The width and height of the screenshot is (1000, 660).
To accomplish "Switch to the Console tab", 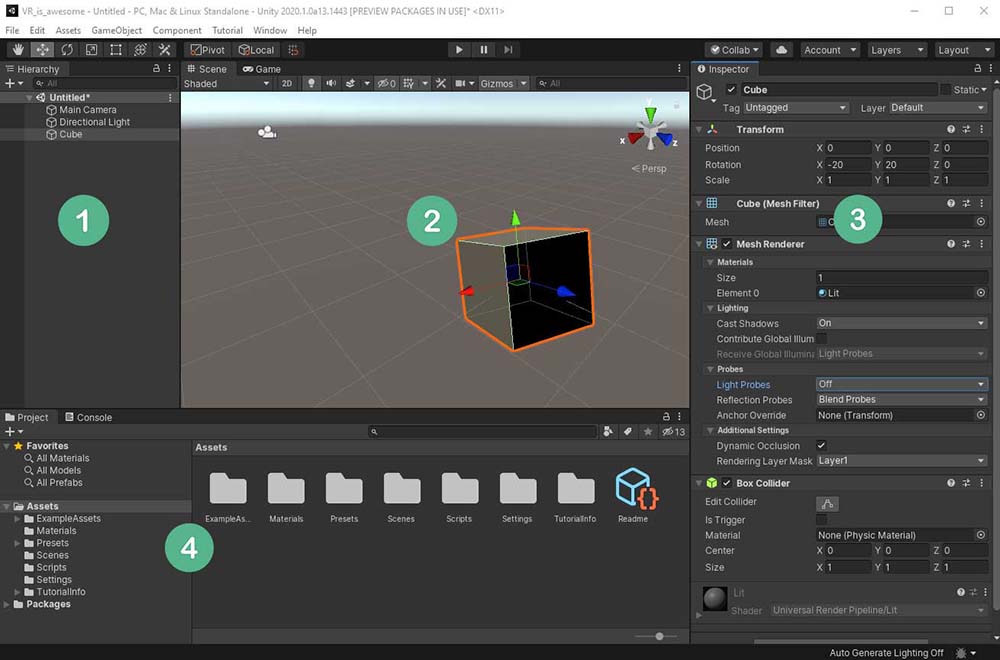I will point(88,418).
